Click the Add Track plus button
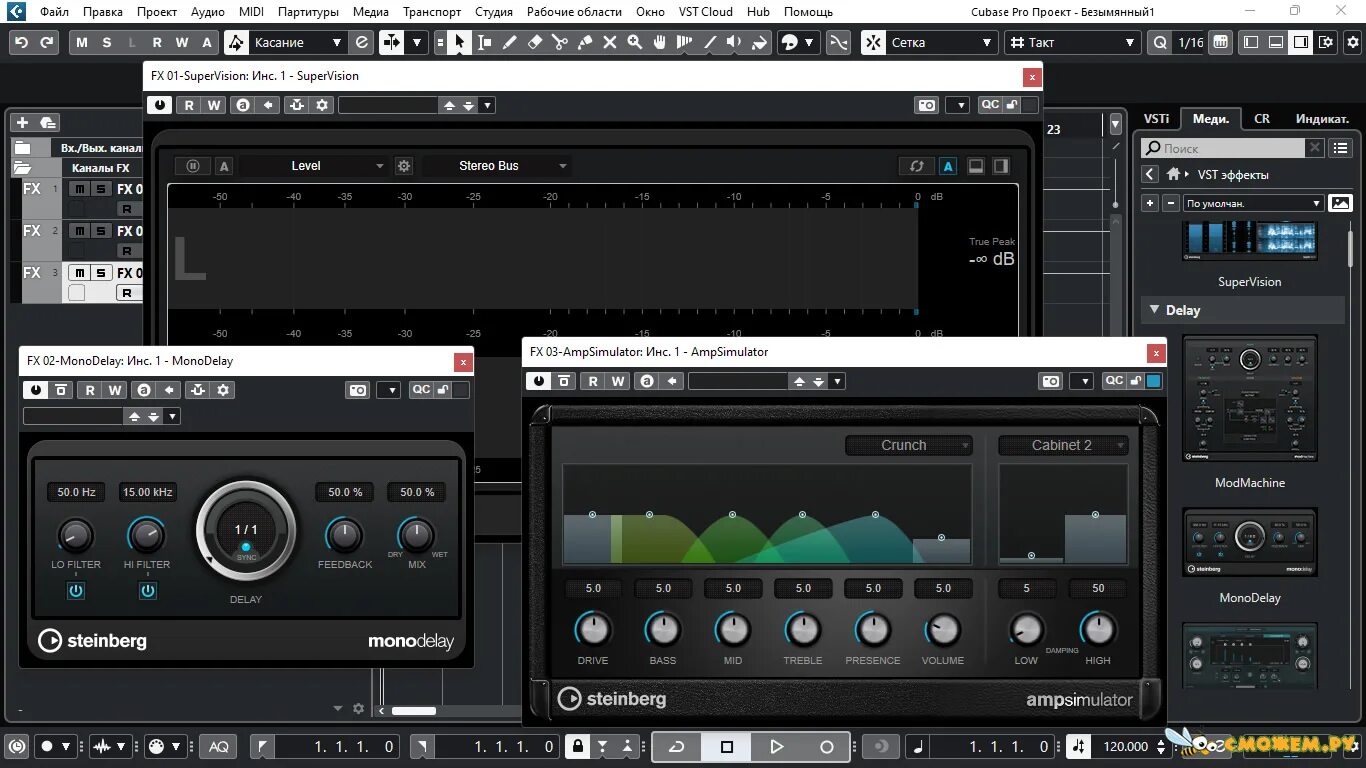 [22, 122]
